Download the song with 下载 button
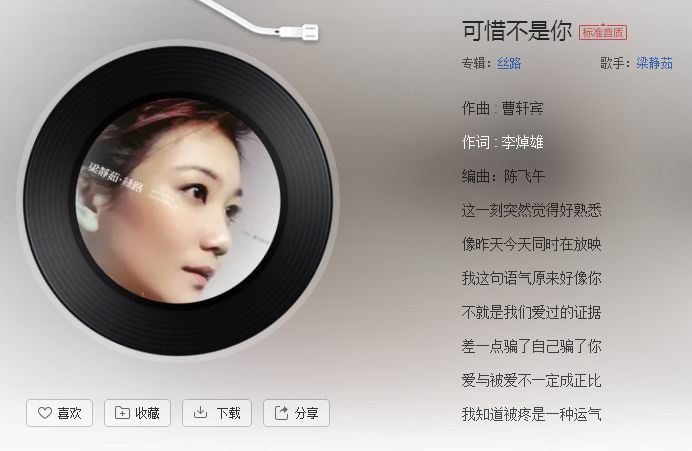 (x=217, y=413)
